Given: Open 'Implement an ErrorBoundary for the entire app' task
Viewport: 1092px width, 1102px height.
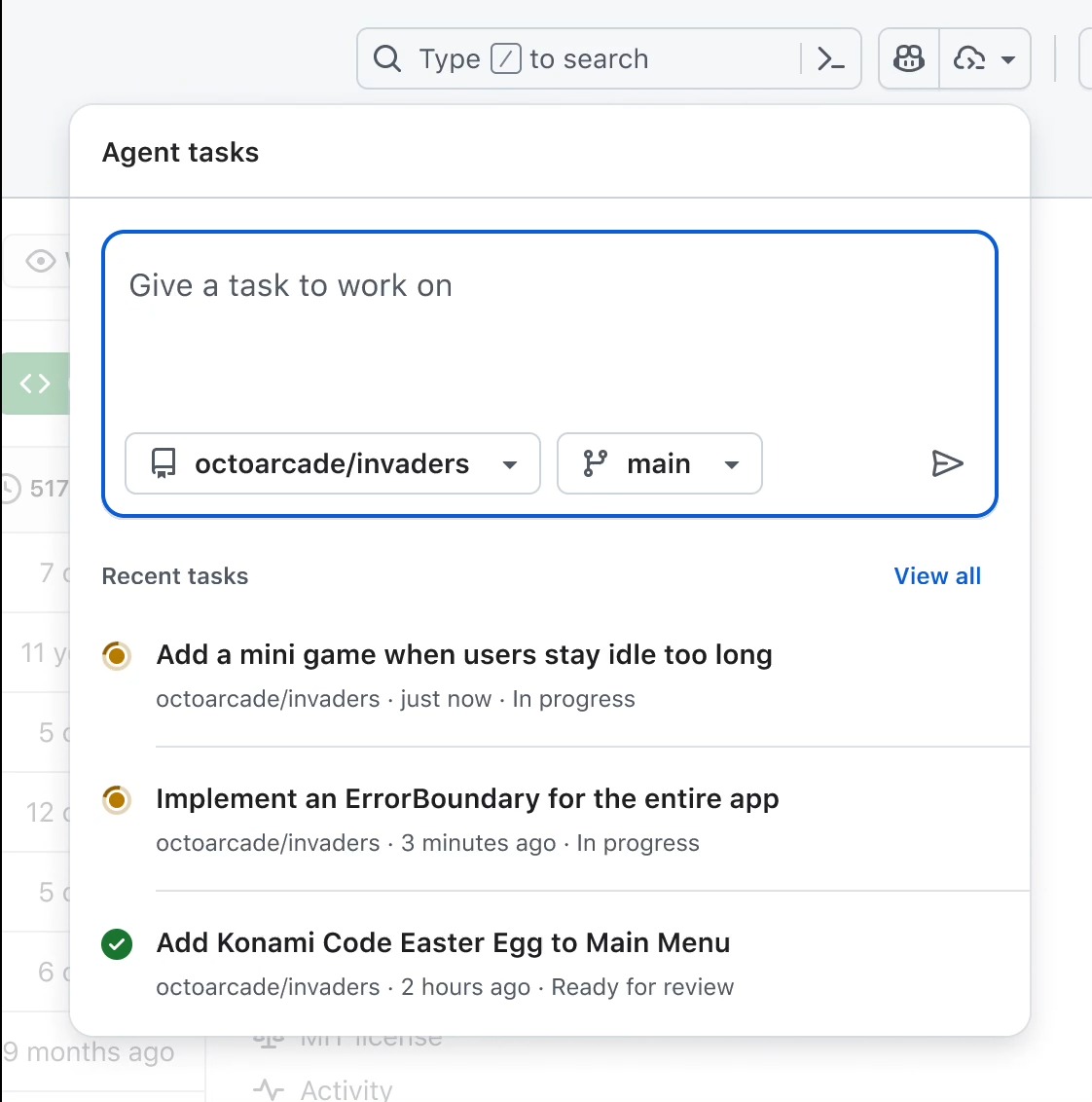Looking at the screenshot, I should click(467, 799).
